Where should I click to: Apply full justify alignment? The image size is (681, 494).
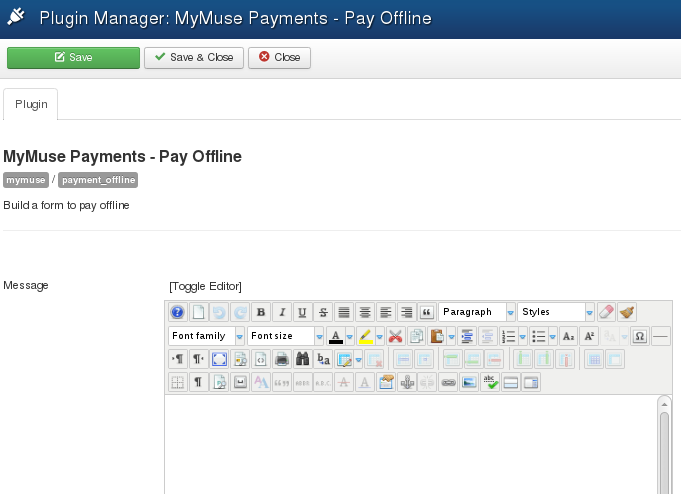[344, 312]
